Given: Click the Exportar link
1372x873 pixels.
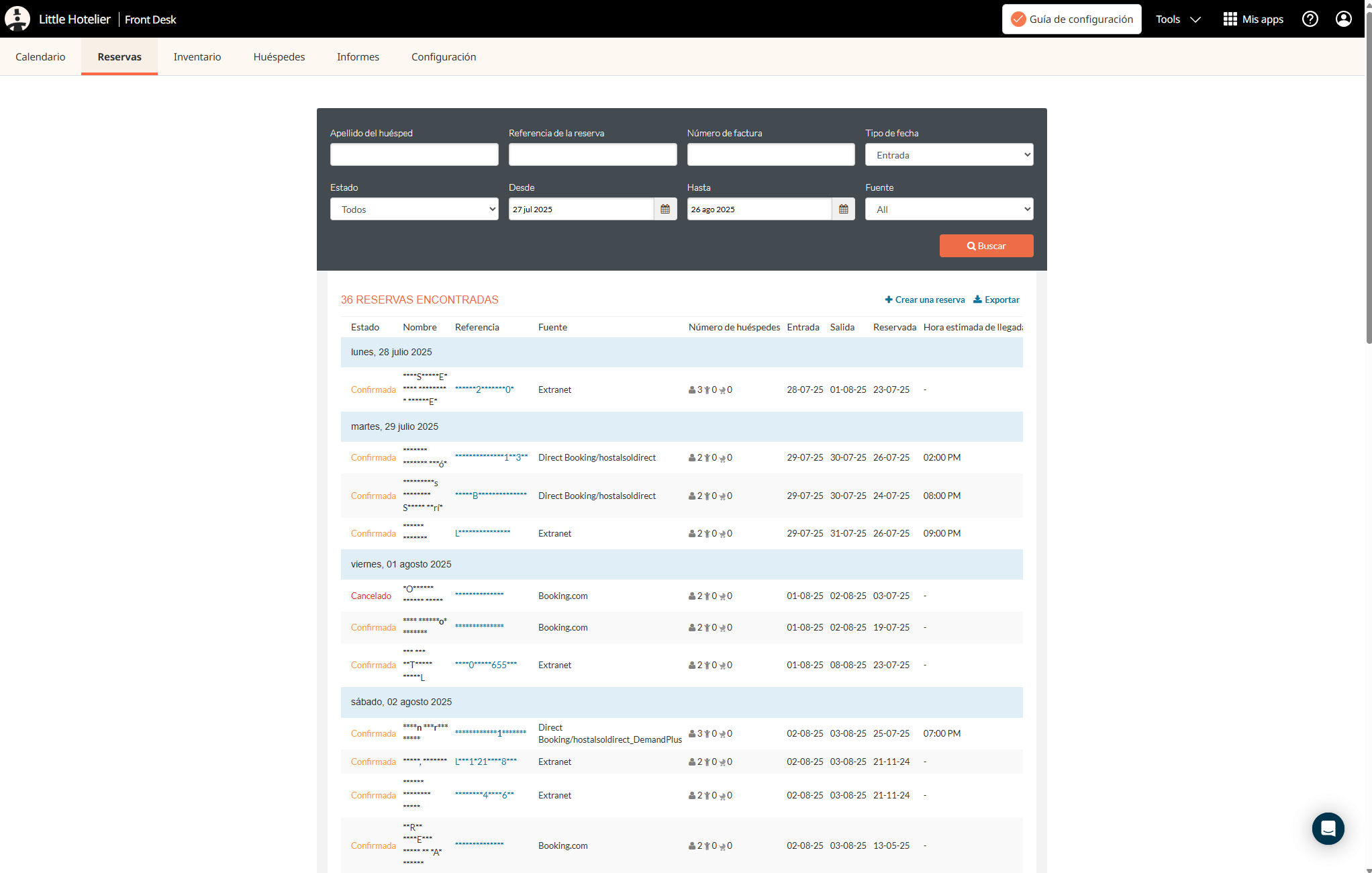Looking at the screenshot, I should [996, 300].
